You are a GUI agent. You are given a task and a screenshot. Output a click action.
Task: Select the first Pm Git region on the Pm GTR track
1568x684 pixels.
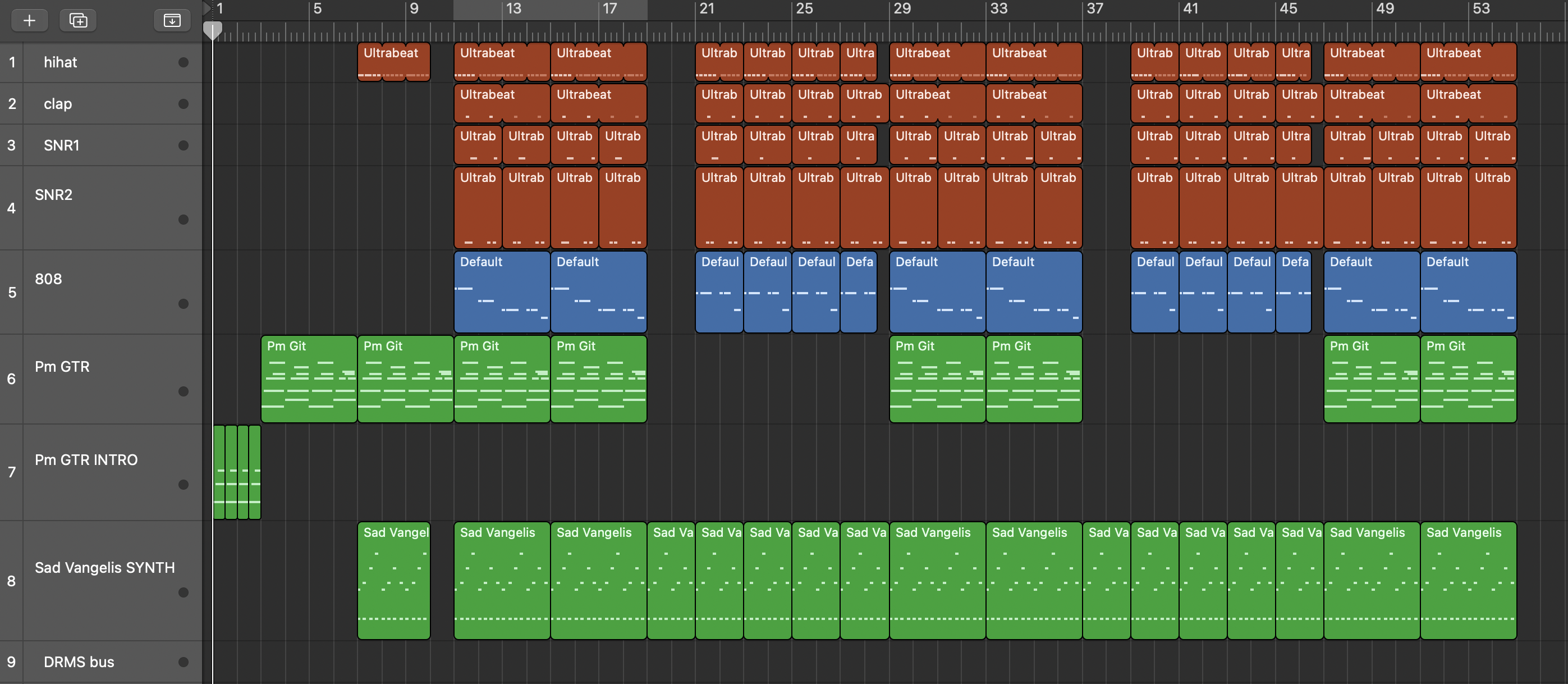309,379
